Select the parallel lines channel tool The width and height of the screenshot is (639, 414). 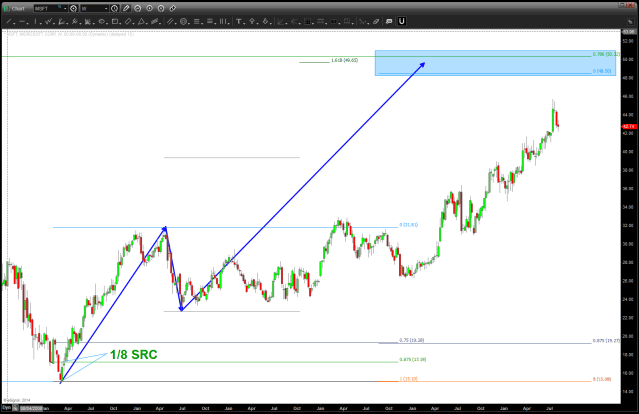[170, 21]
